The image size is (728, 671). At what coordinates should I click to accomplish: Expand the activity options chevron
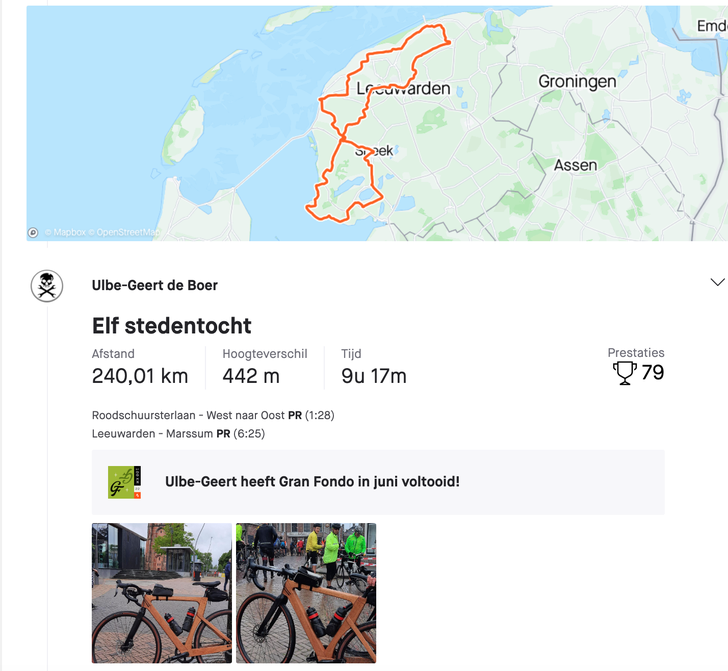pyautogui.click(x=716, y=282)
